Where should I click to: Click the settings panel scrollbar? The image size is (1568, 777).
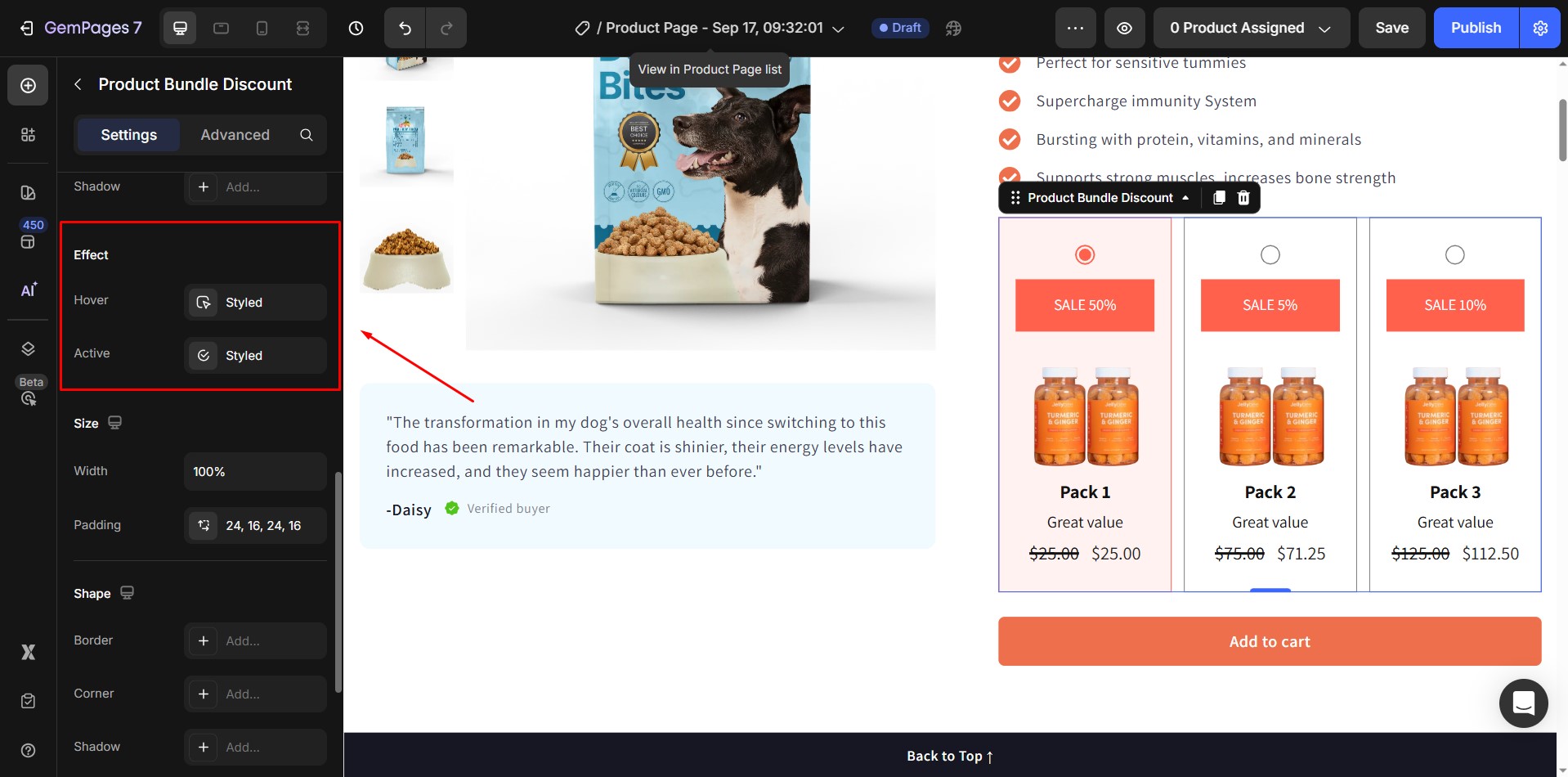point(338,582)
